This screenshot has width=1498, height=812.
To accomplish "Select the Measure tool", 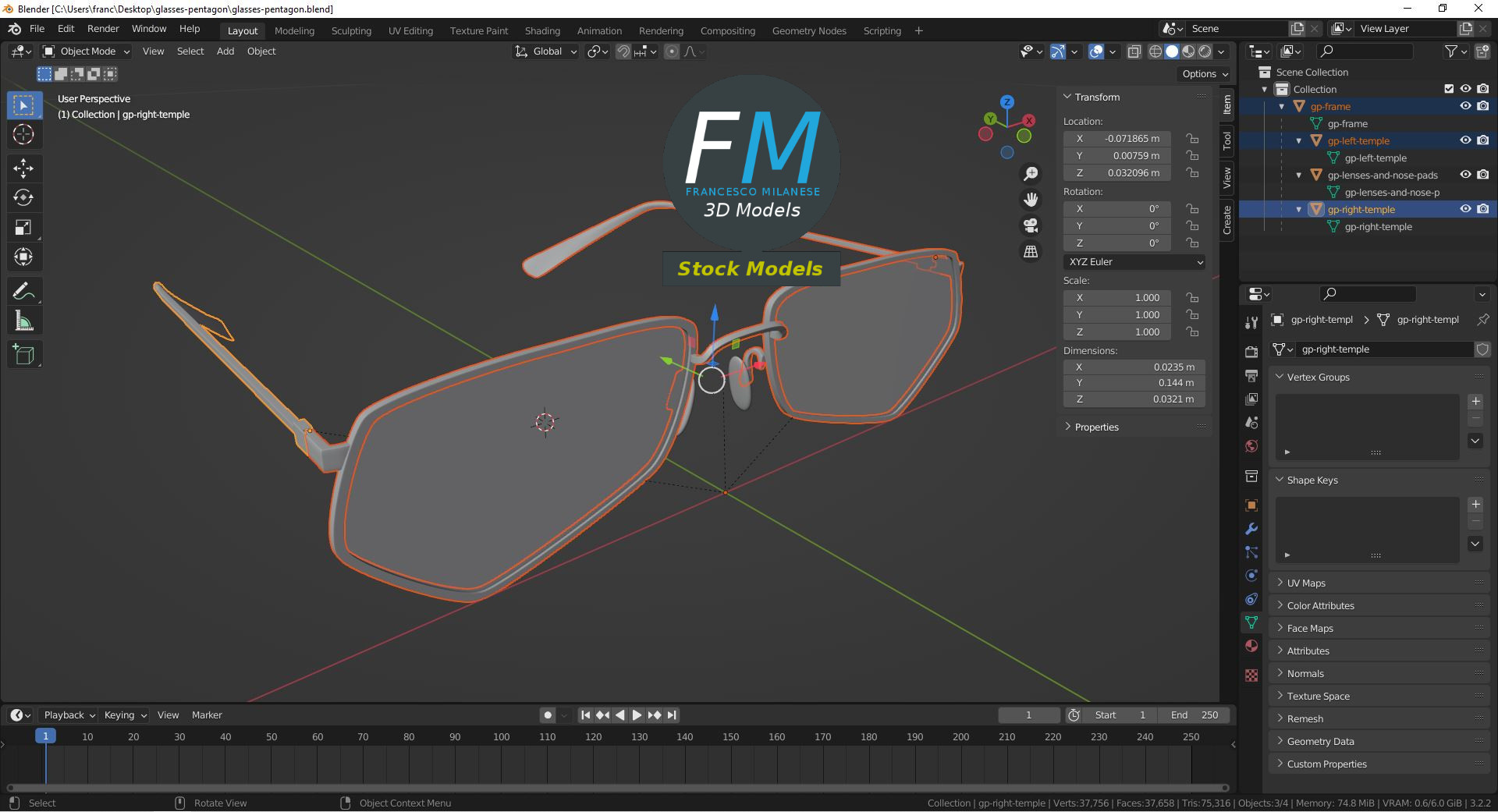I will click(x=24, y=321).
